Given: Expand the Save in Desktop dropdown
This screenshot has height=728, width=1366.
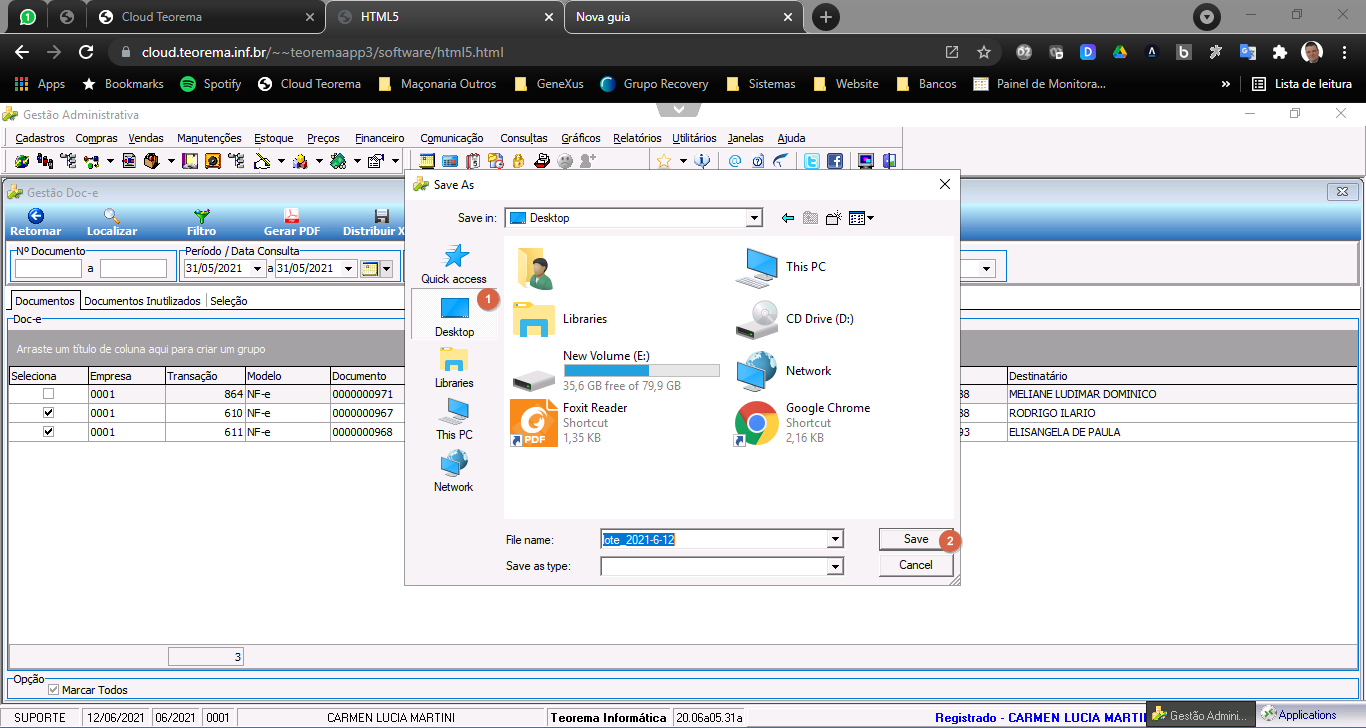Looking at the screenshot, I should tap(754, 218).
